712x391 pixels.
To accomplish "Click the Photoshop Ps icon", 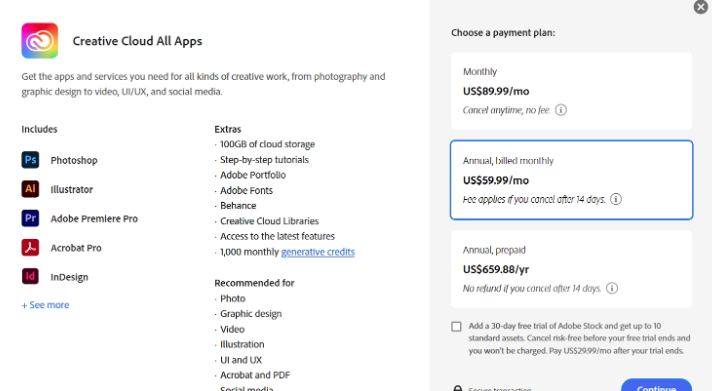I will [30, 160].
